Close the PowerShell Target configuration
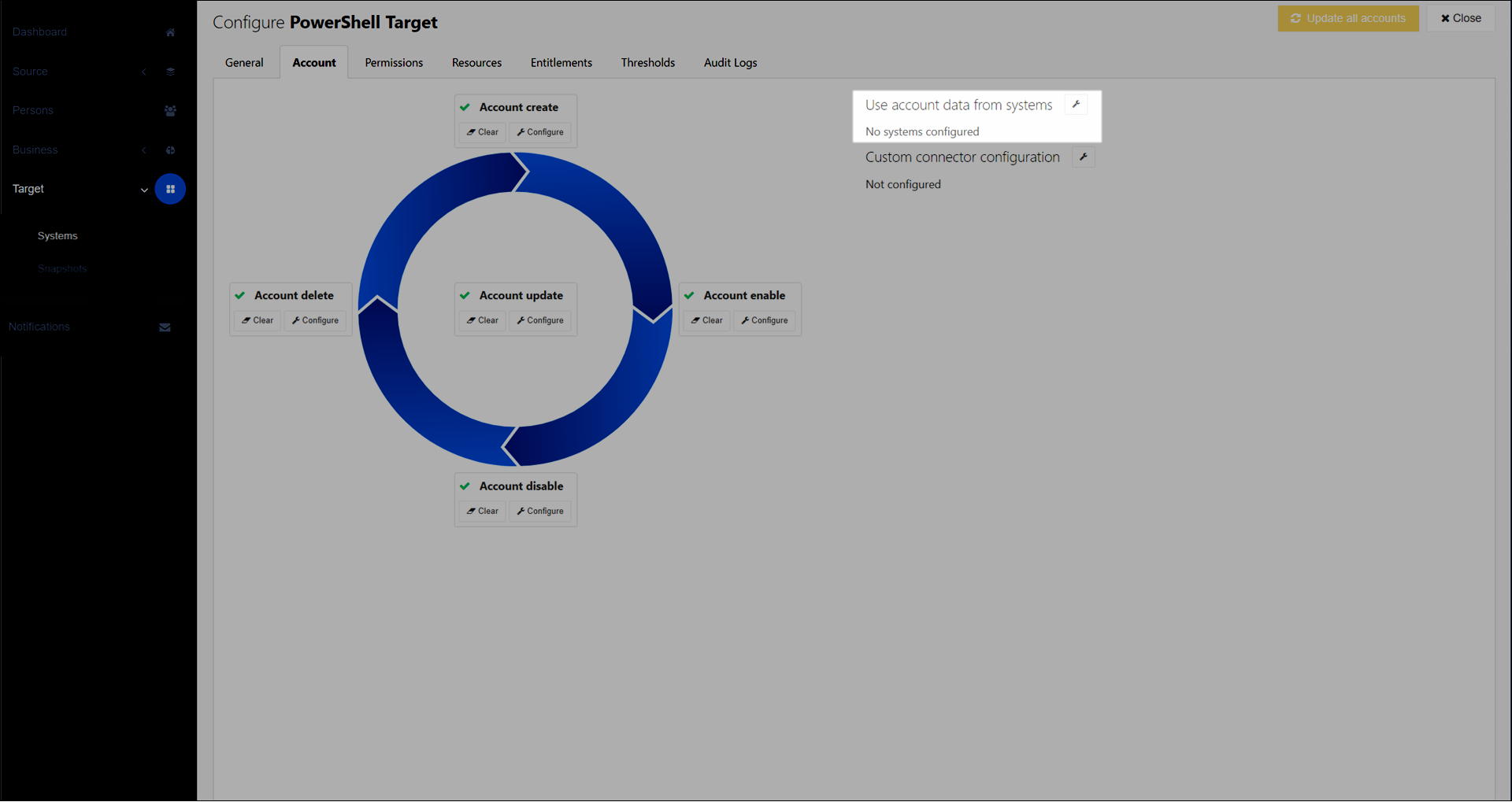 coord(1461,18)
